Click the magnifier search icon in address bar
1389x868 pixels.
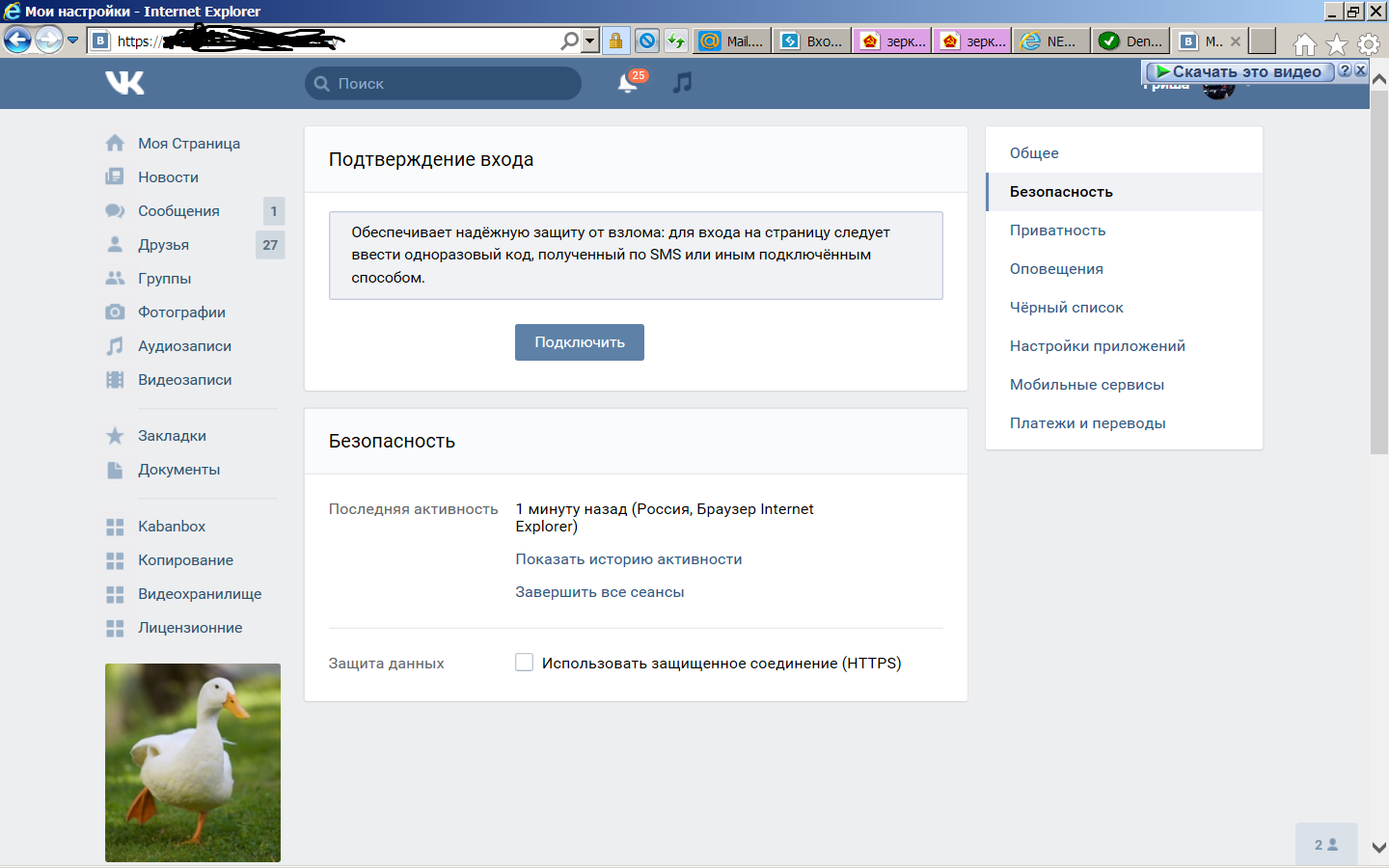tap(569, 41)
